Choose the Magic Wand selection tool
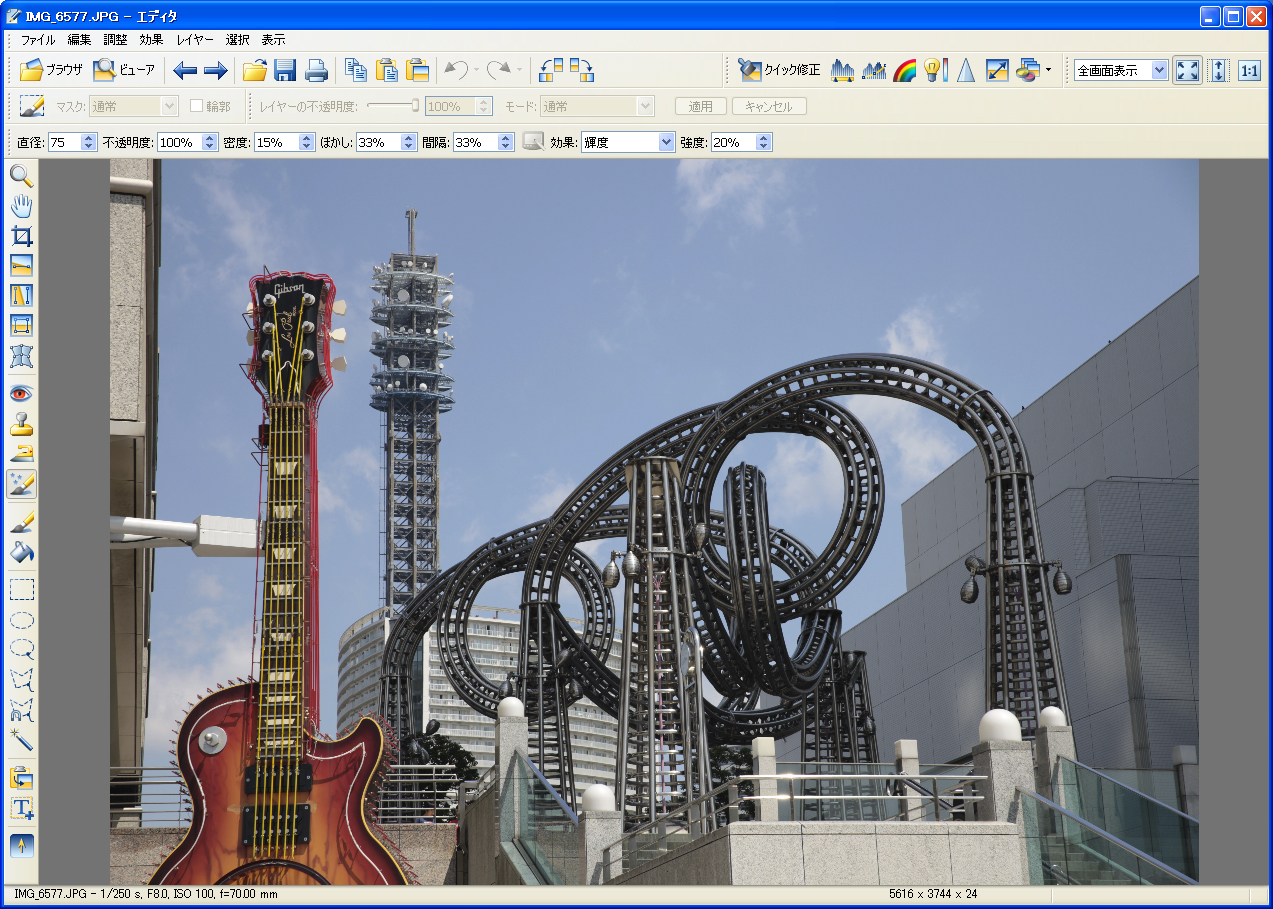 [x=21, y=740]
